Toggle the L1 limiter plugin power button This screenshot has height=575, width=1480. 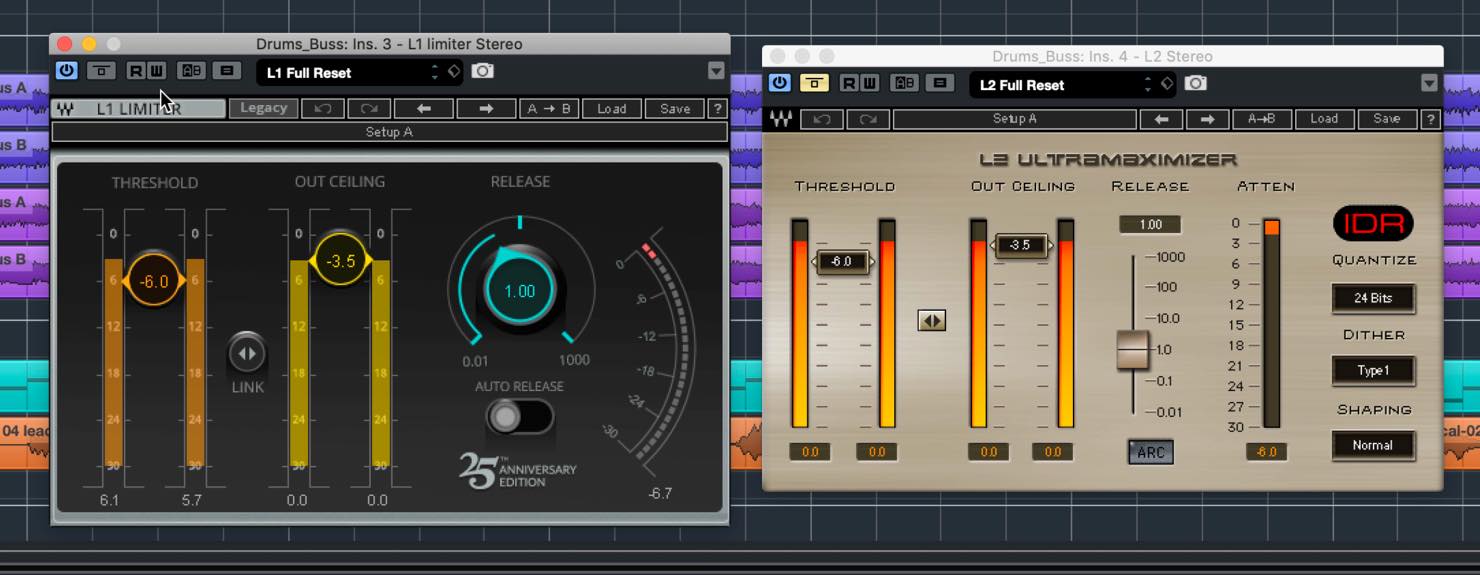pos(66,71)
